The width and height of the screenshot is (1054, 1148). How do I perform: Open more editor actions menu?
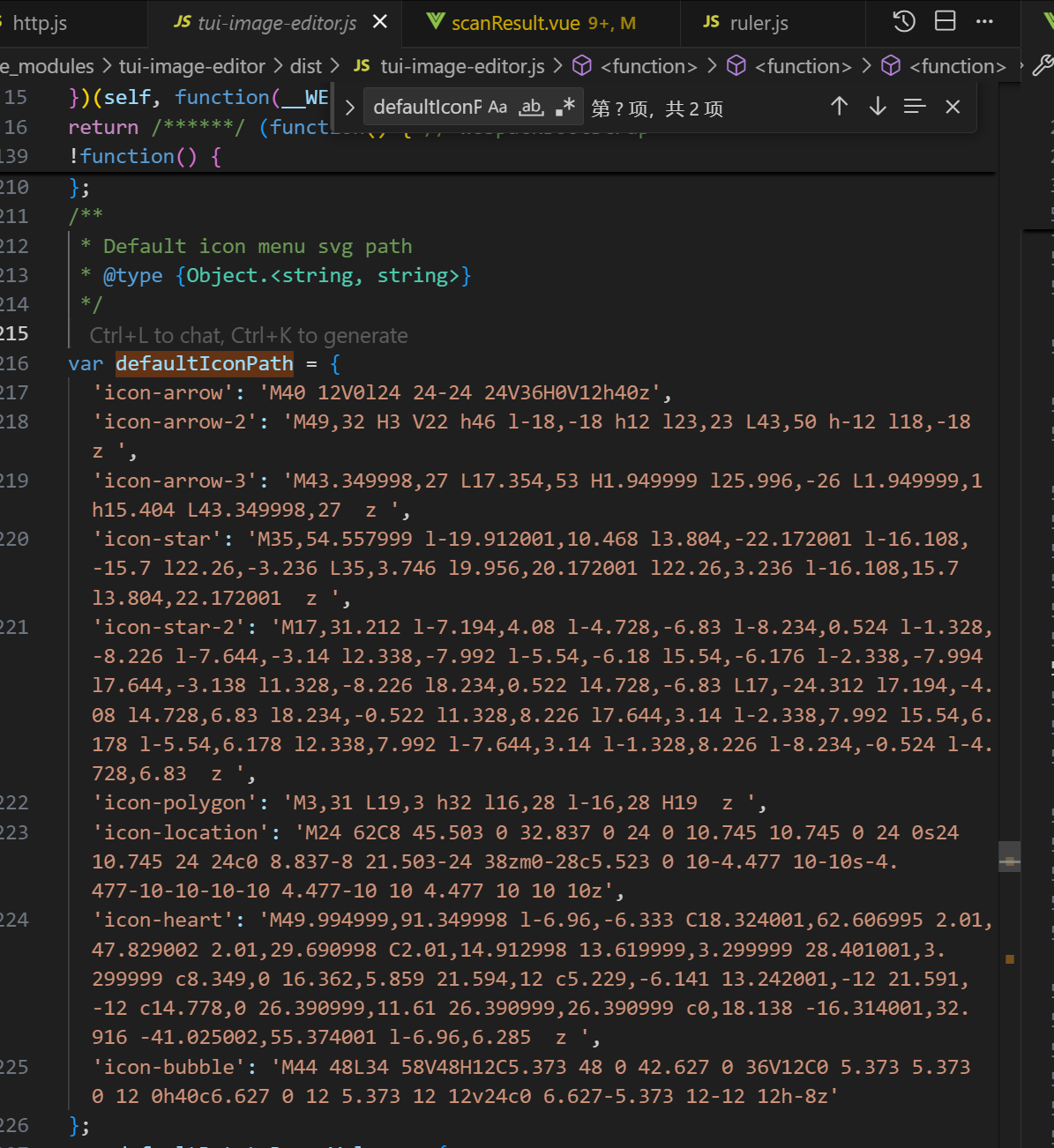click(985, 21)
